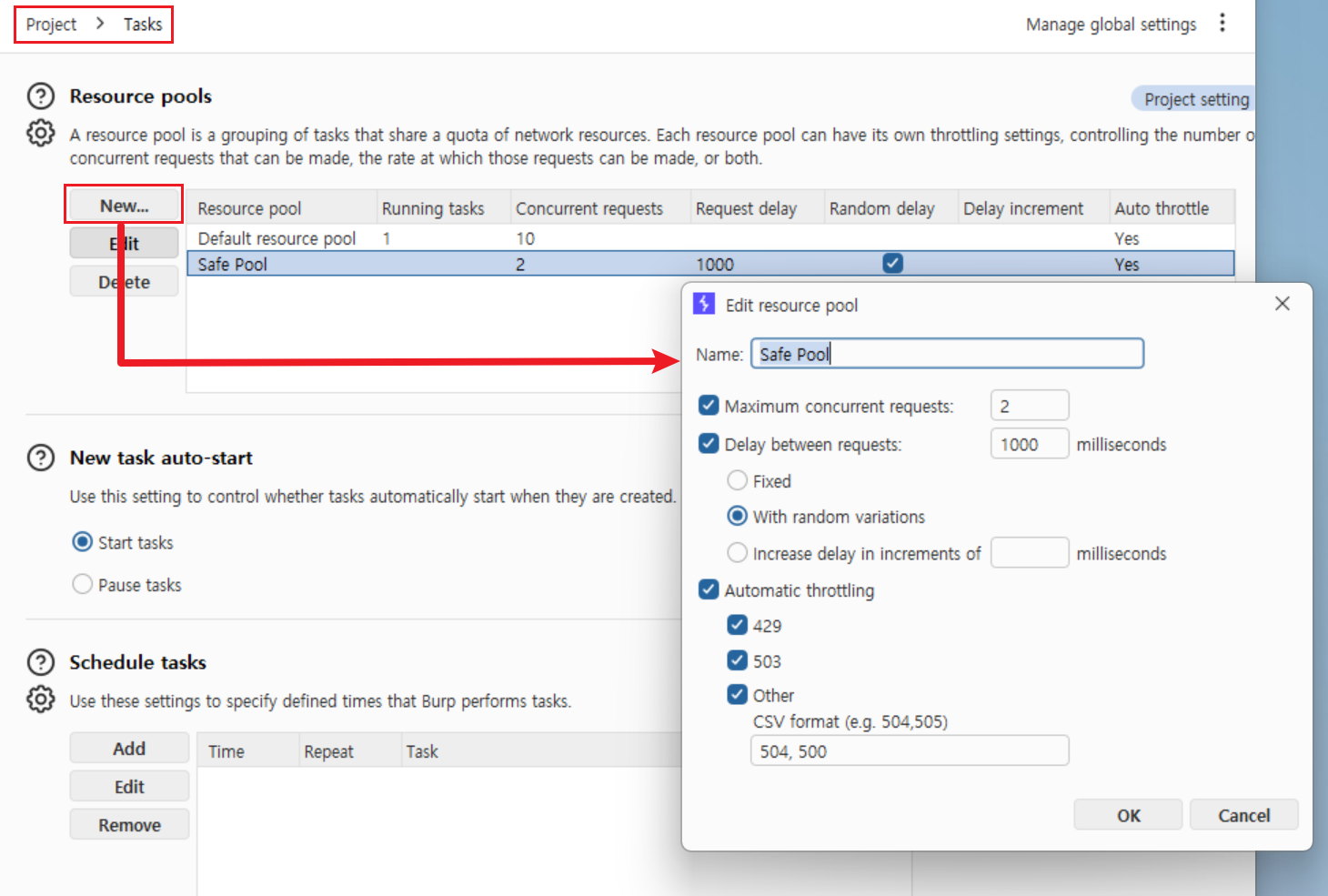Click the Burp icon in the dialog title
Screen dimensions: 1328x896
pos(704,304)
